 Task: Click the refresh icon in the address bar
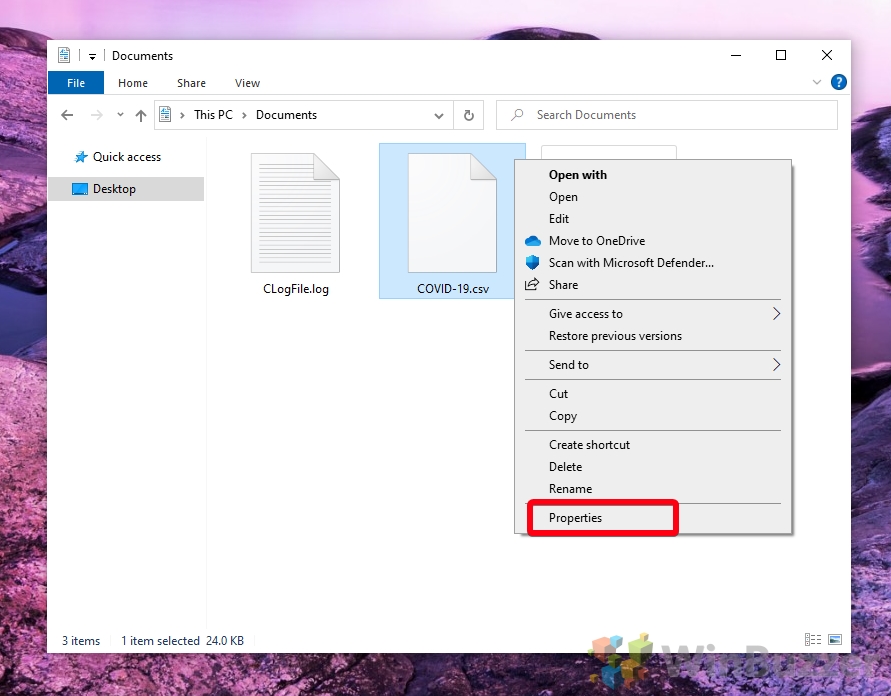(x=468, y=115)
